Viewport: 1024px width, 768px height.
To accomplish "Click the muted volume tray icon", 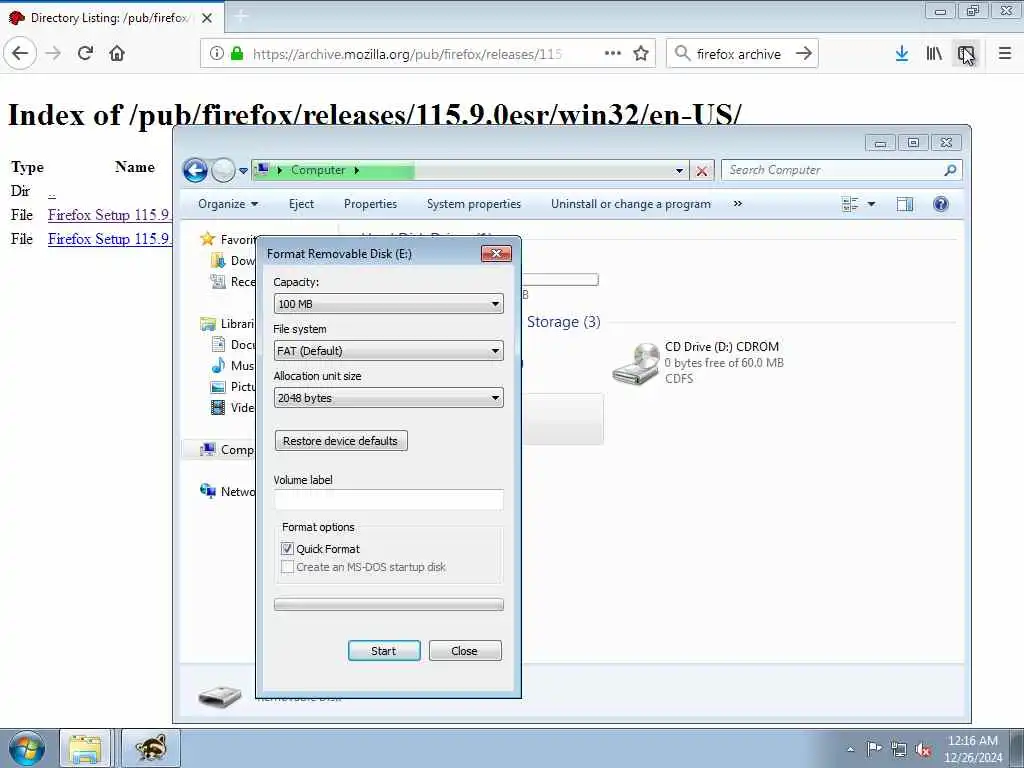I will 923,749.
